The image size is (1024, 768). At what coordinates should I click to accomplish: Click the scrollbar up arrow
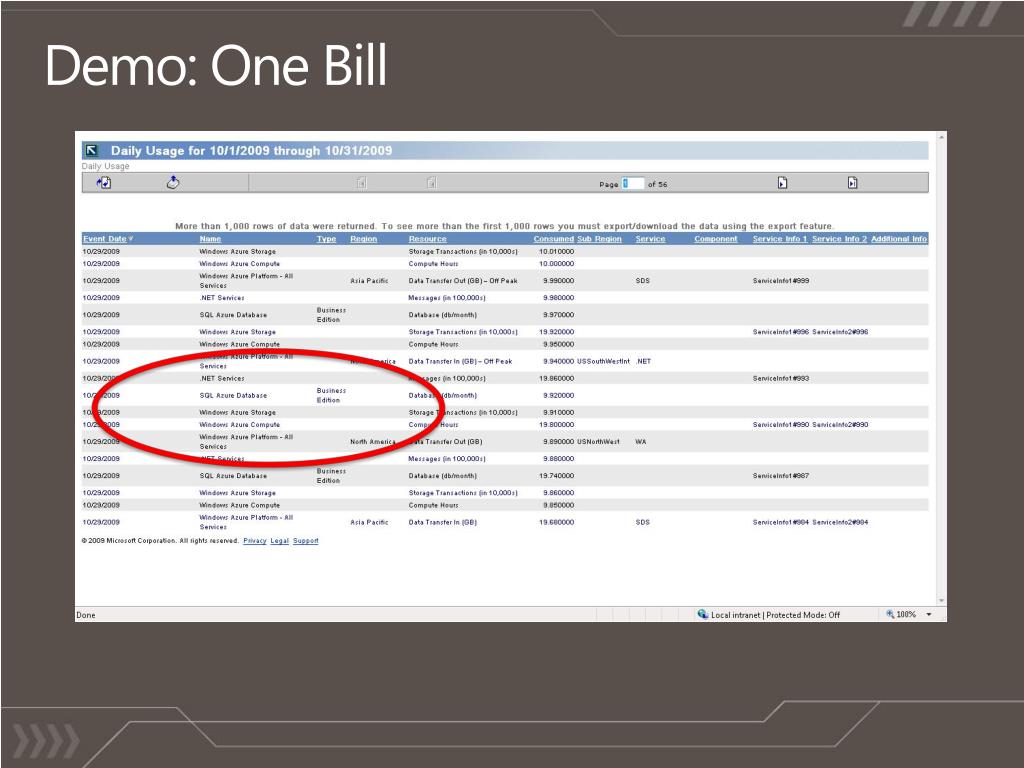tap(941, 137)
